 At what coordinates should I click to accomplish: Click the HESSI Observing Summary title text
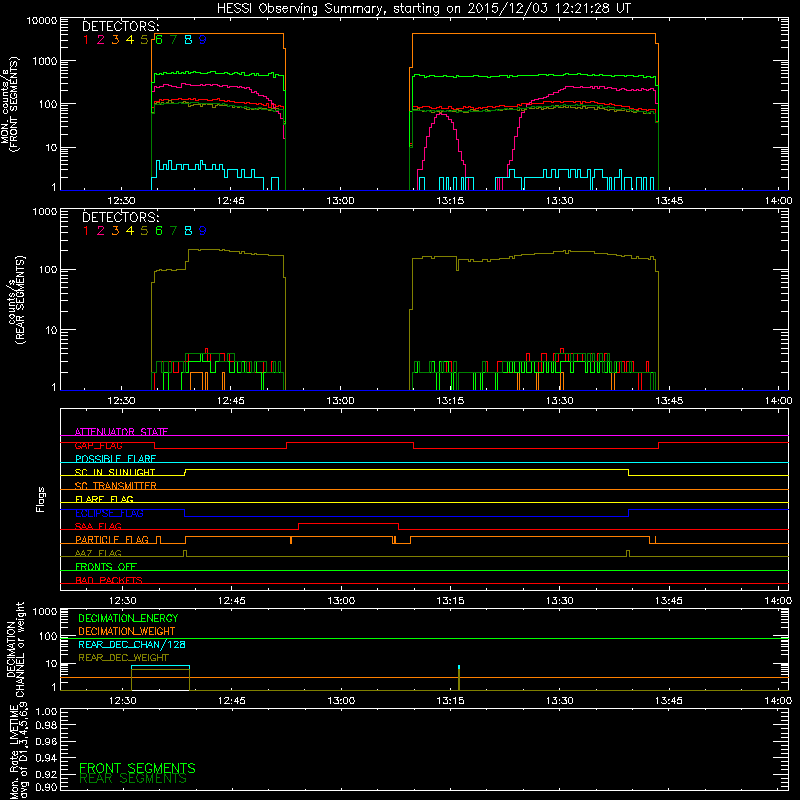point(423,9)
